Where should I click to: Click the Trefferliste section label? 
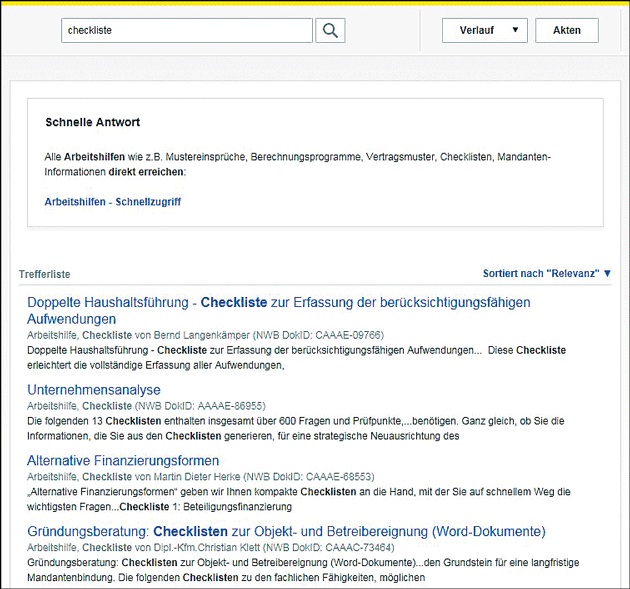(45, 274)
